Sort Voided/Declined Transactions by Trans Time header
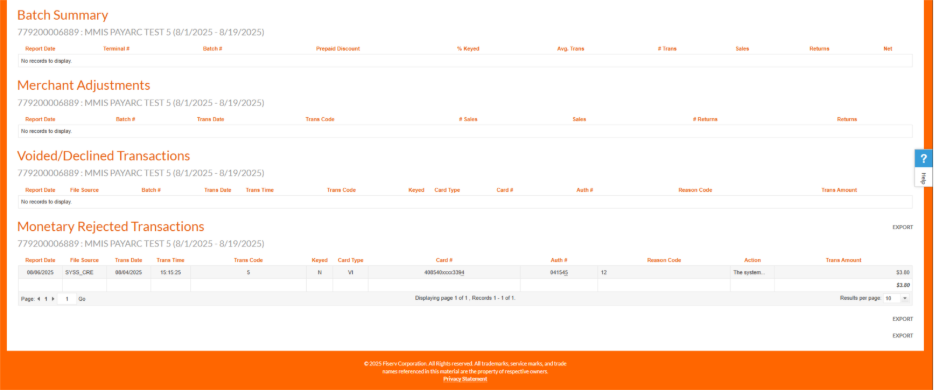 (260, 190)
